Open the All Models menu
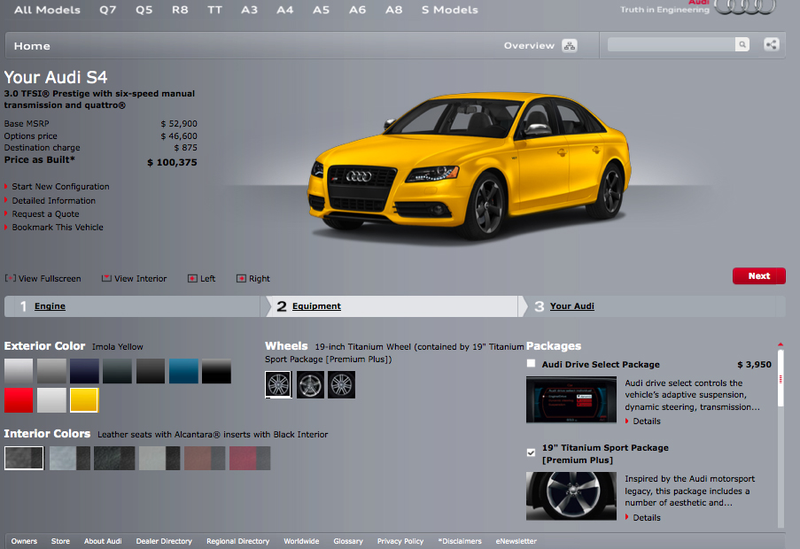The height and width of the screenshot is (549, 800). 47,10
